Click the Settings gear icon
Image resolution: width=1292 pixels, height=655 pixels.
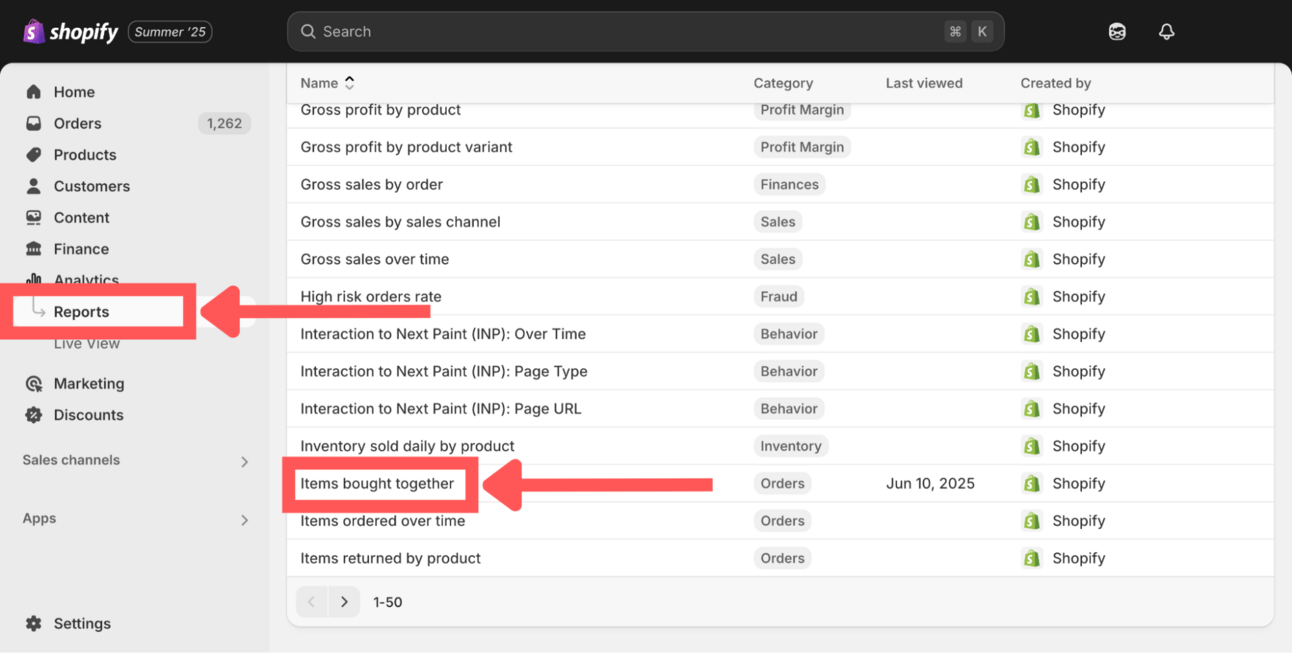34,623
